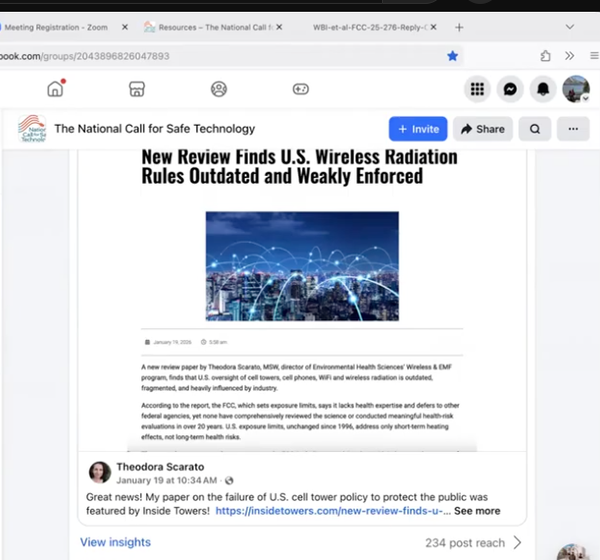This screenshot has width=600, height=560.
Task: Open the Marketplace storefront icon
Action: point(137,89)
